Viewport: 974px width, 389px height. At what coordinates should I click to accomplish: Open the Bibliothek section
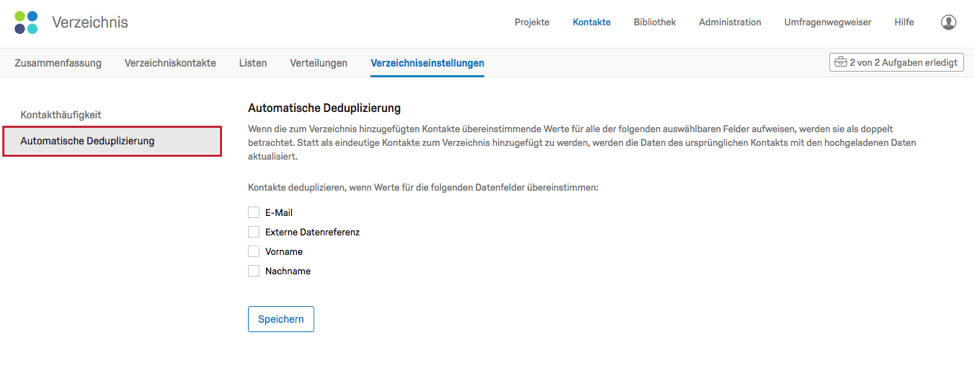click(x=655, y=22)
